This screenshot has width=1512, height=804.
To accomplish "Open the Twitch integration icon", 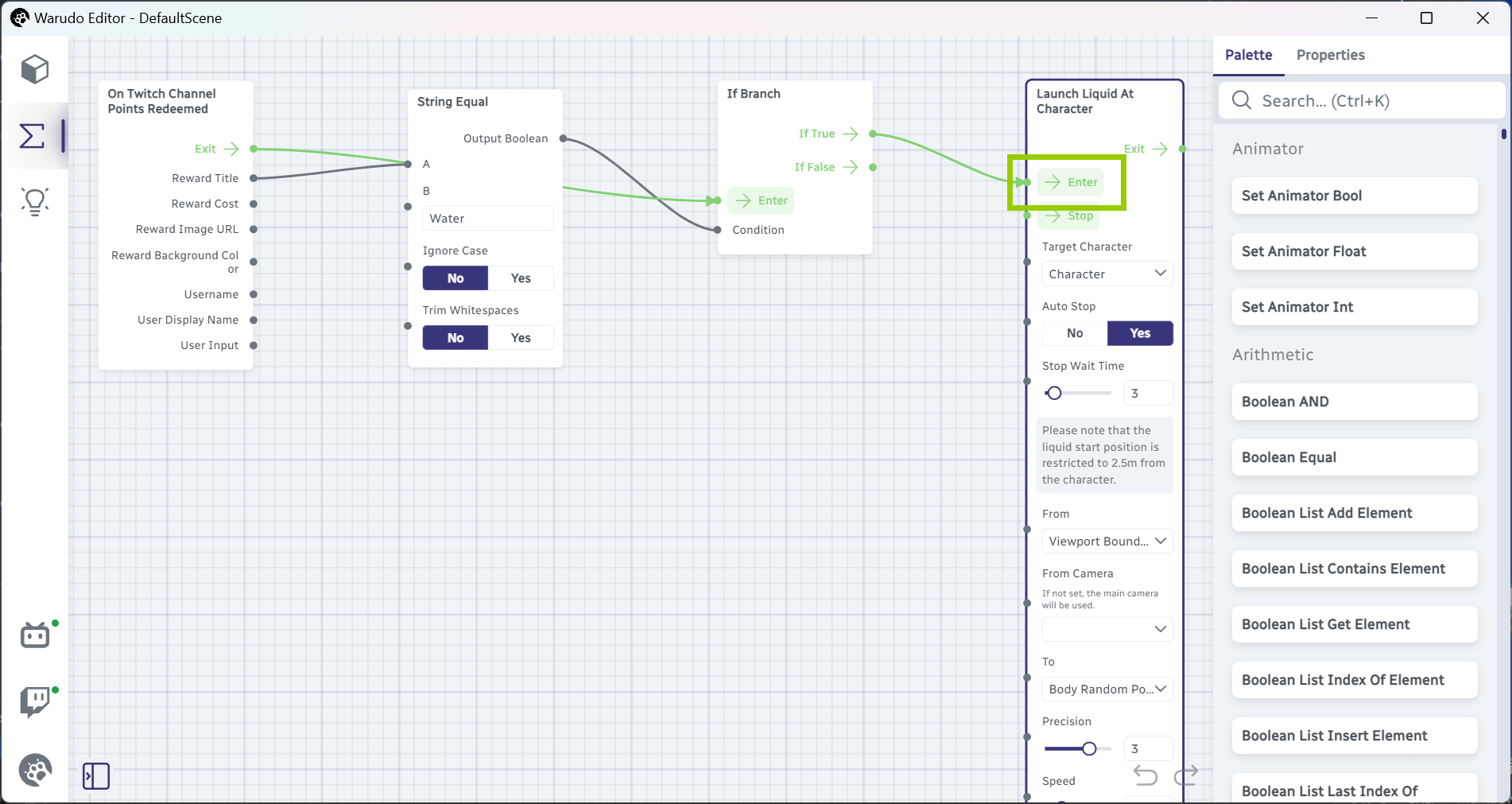I will tap(35, 702).
